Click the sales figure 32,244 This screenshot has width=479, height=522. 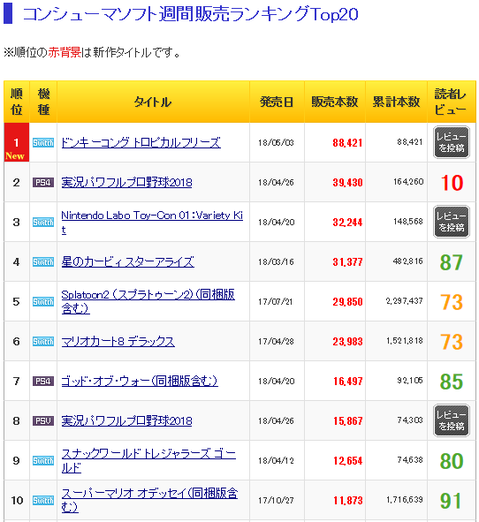pyautogui.click(x=347, y=222)
